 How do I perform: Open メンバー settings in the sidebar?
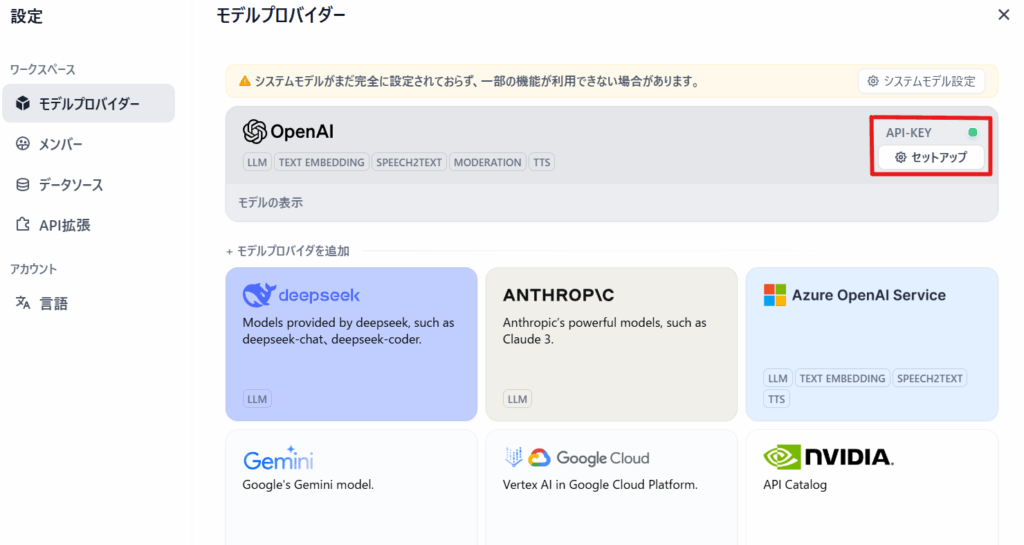[x=60, y=144]
